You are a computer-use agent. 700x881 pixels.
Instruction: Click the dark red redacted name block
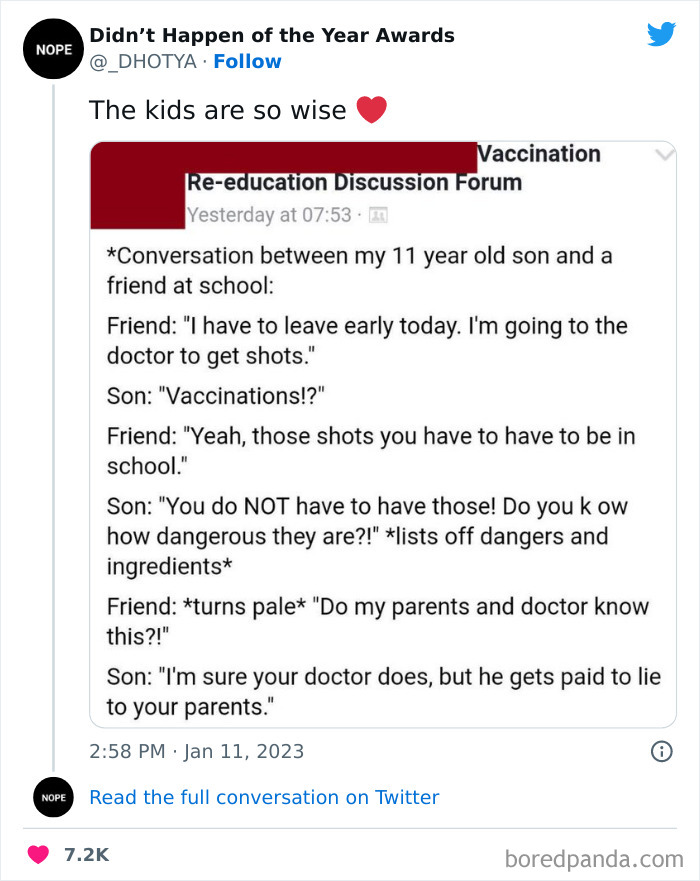(x=283, y=156)
